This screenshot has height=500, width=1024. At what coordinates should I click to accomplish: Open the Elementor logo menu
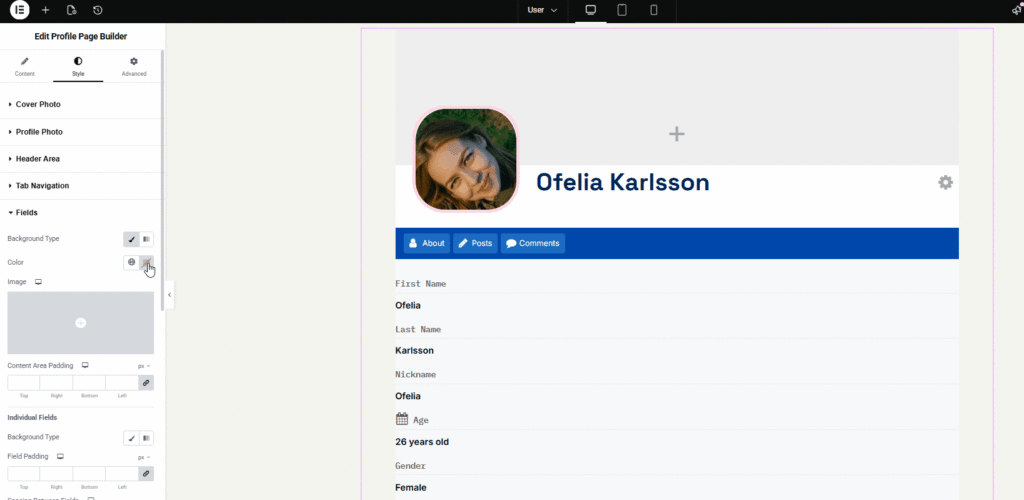(x=20, y=10)
